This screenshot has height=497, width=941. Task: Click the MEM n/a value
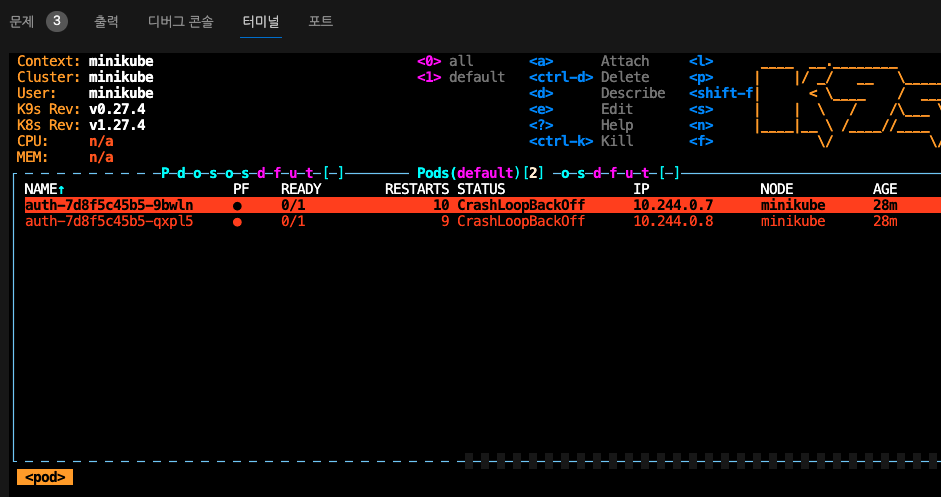(x=101, y=157)
